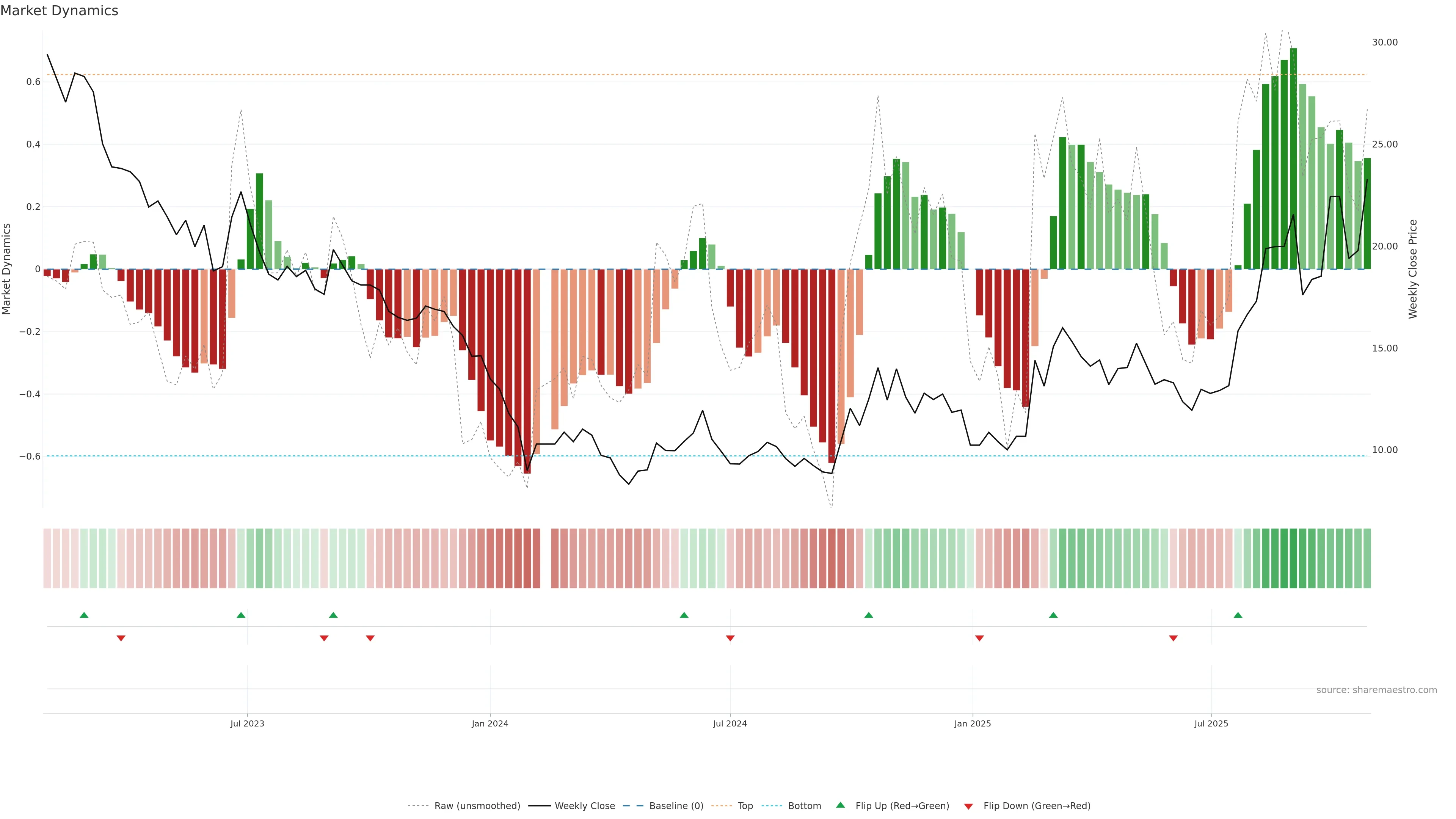Viewport: 1456px width, 819px height.
Task: Click the Jul 2025 x-axis label
Action: (x=1211, y=723)
